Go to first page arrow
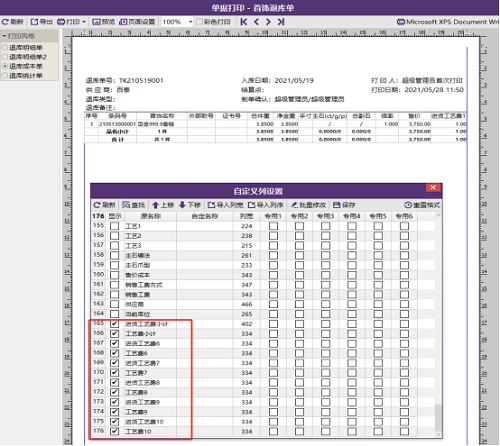The image size is (500, 446). (x=244, y=22)
